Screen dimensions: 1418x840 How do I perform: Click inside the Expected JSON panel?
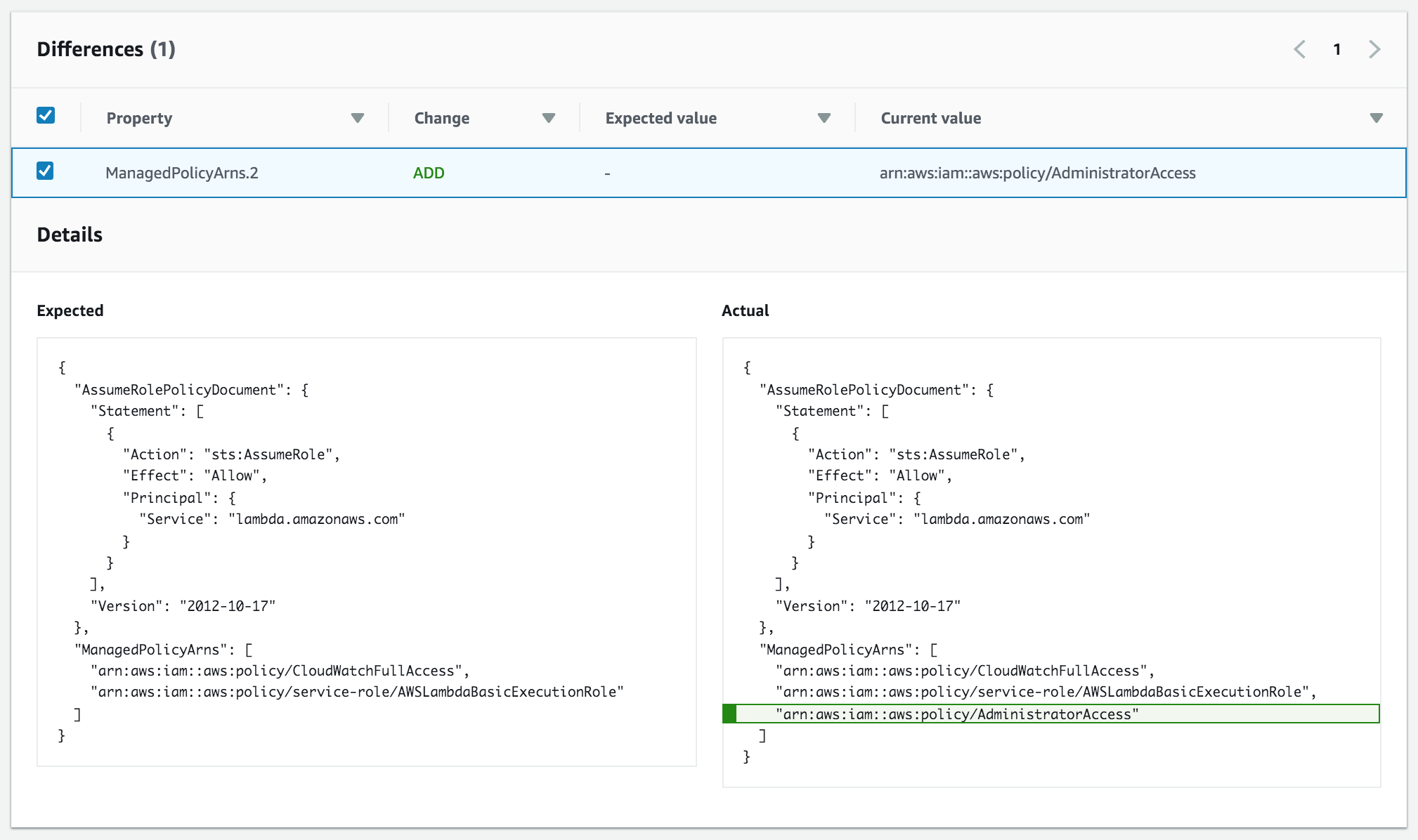tap(365, 551)
